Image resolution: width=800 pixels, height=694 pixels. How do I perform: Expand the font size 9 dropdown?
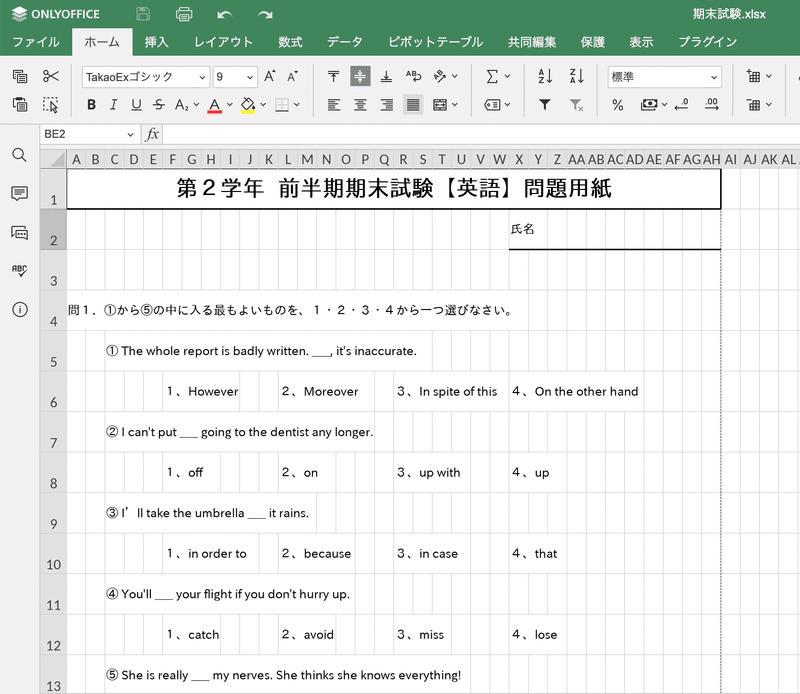pos(235,77)
